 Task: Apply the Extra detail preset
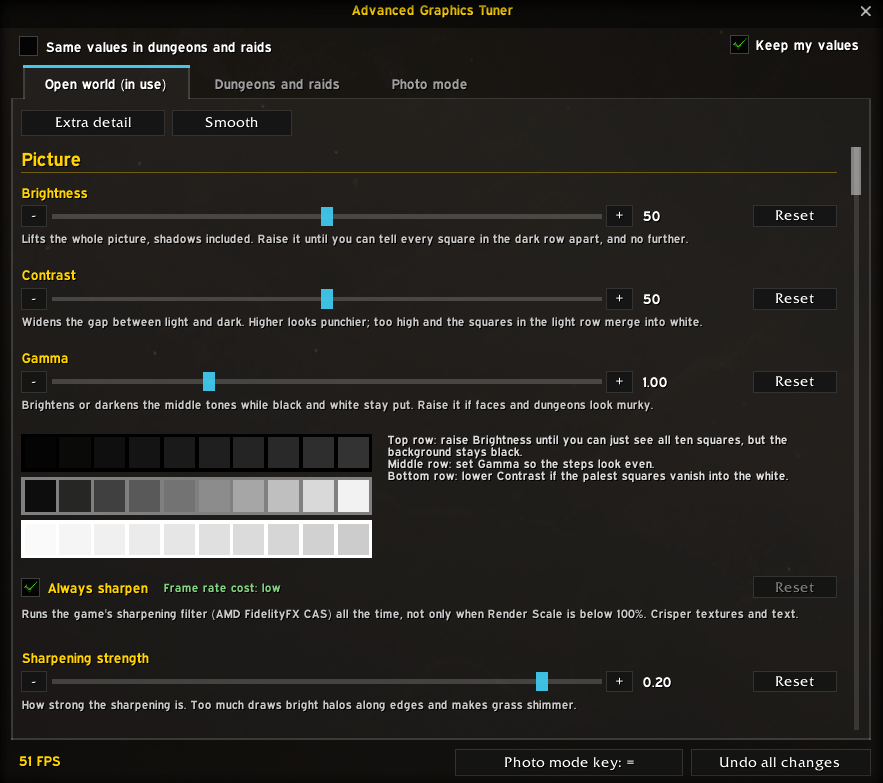93,123
